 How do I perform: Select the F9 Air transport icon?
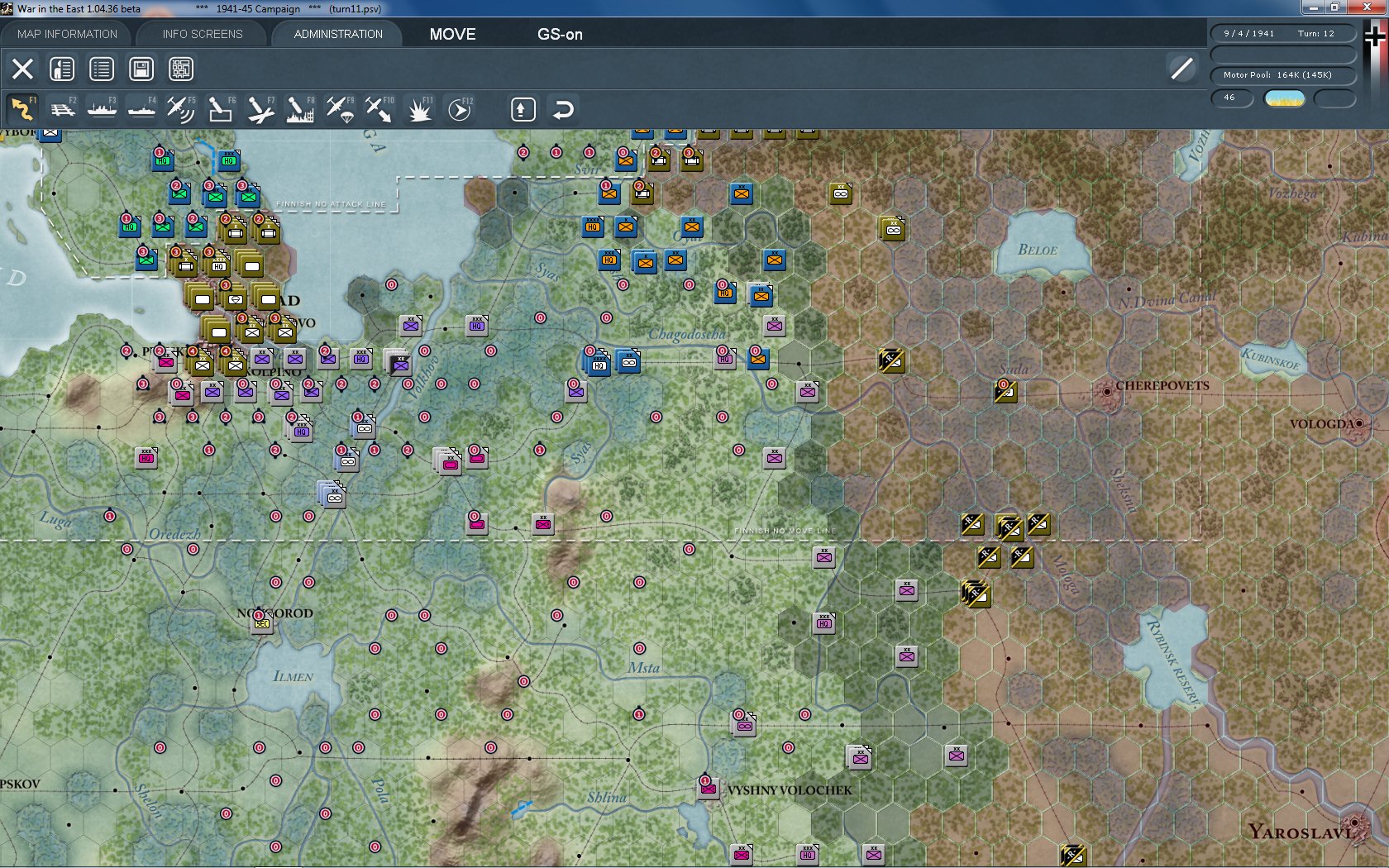tap(340, 109)
